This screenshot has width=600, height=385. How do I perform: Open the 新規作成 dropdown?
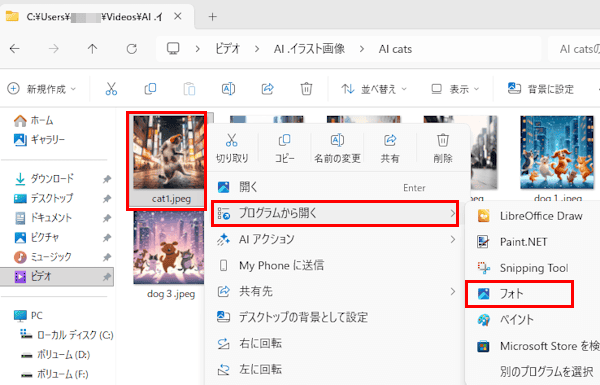[42, 89]
